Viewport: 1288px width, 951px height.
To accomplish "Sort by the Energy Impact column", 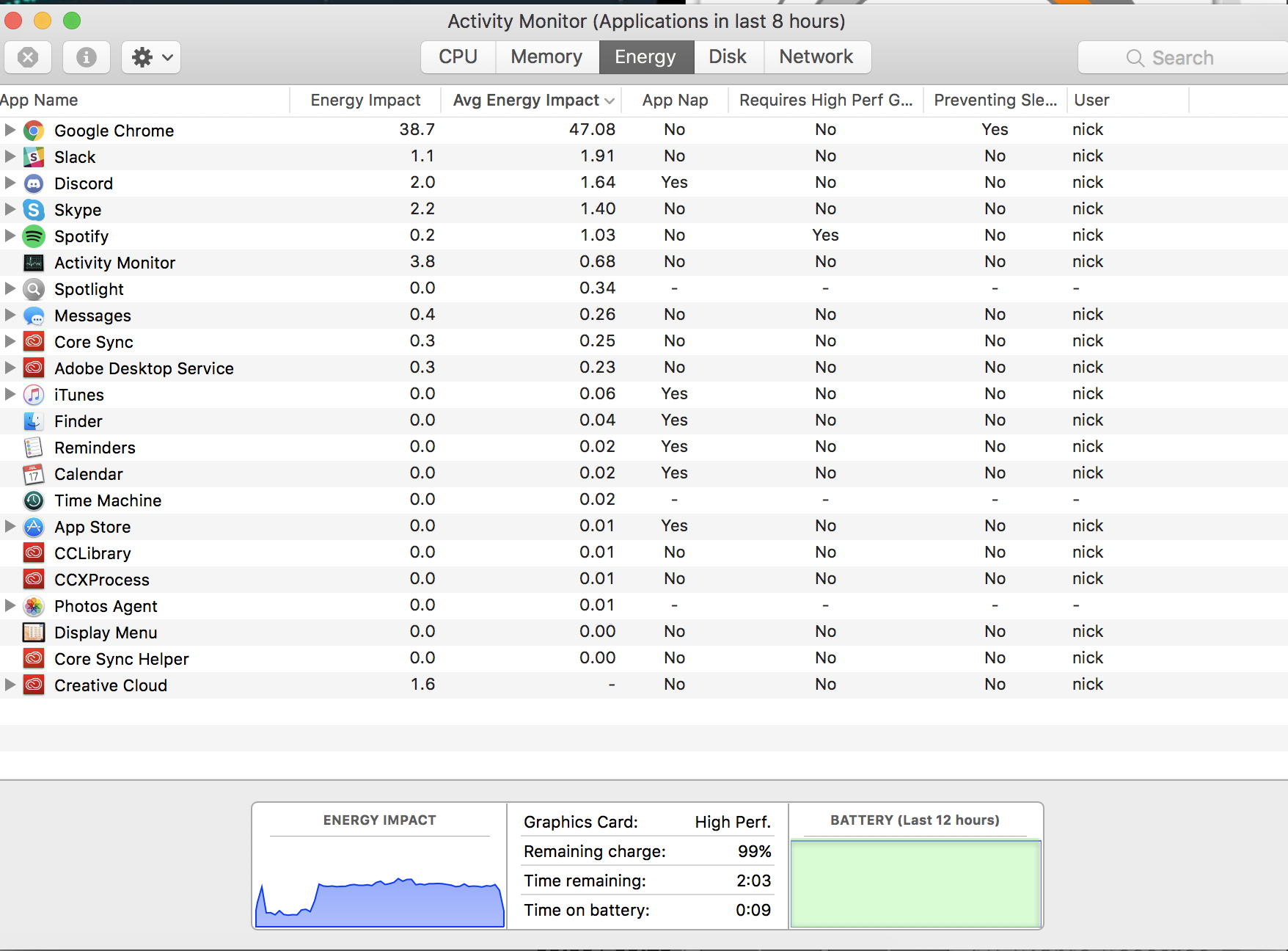I will click(365, 100).
